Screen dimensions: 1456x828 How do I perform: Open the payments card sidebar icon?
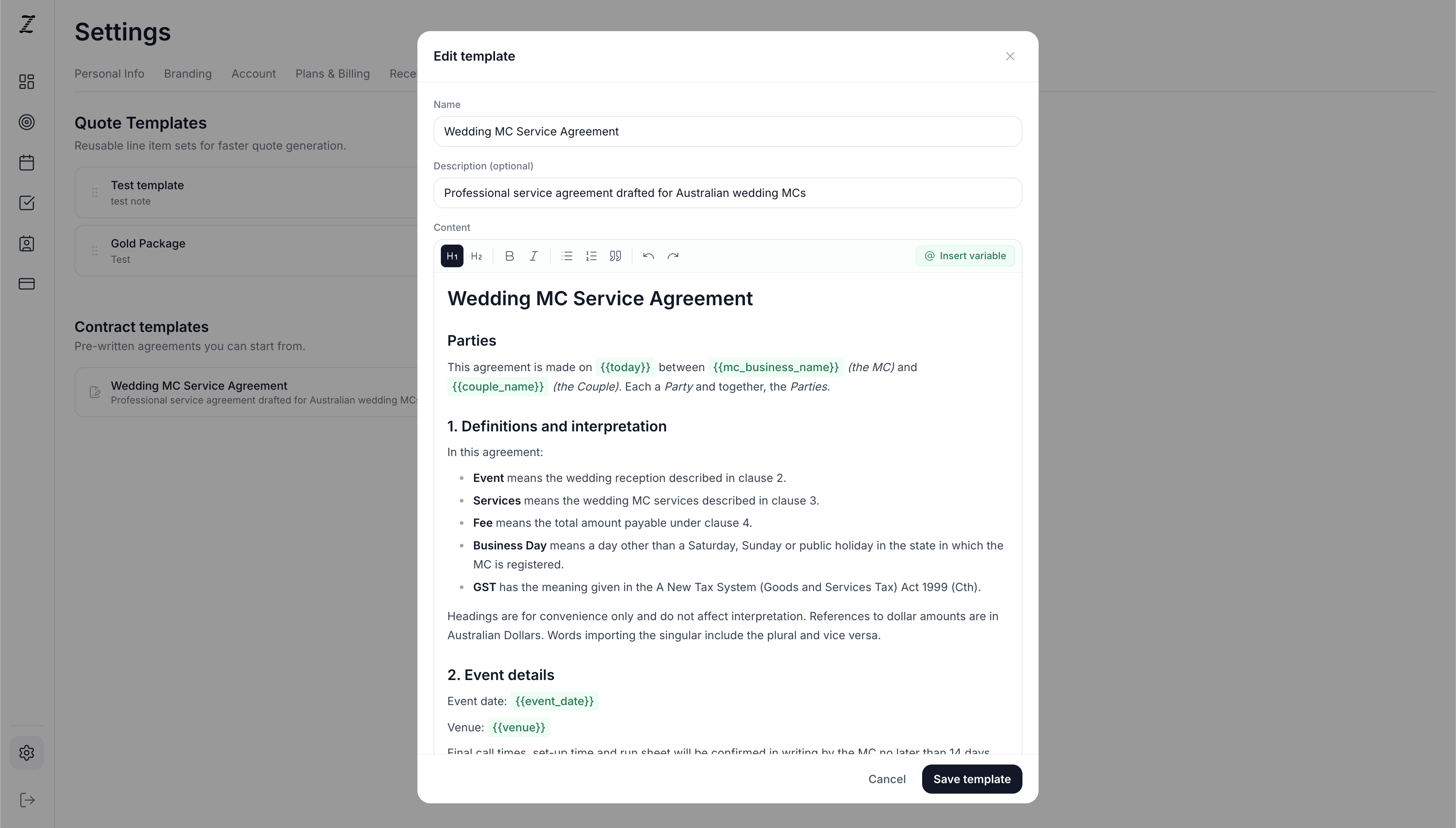[27, 284]
